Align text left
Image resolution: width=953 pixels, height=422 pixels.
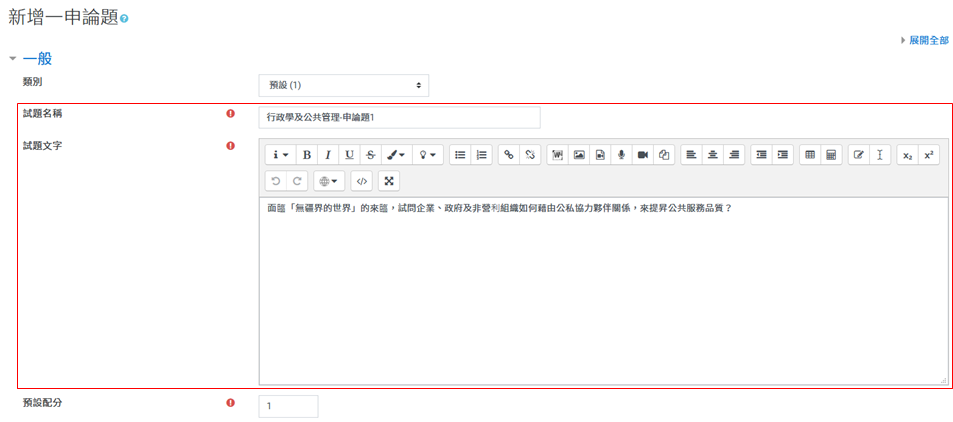(x=691, y=155)
